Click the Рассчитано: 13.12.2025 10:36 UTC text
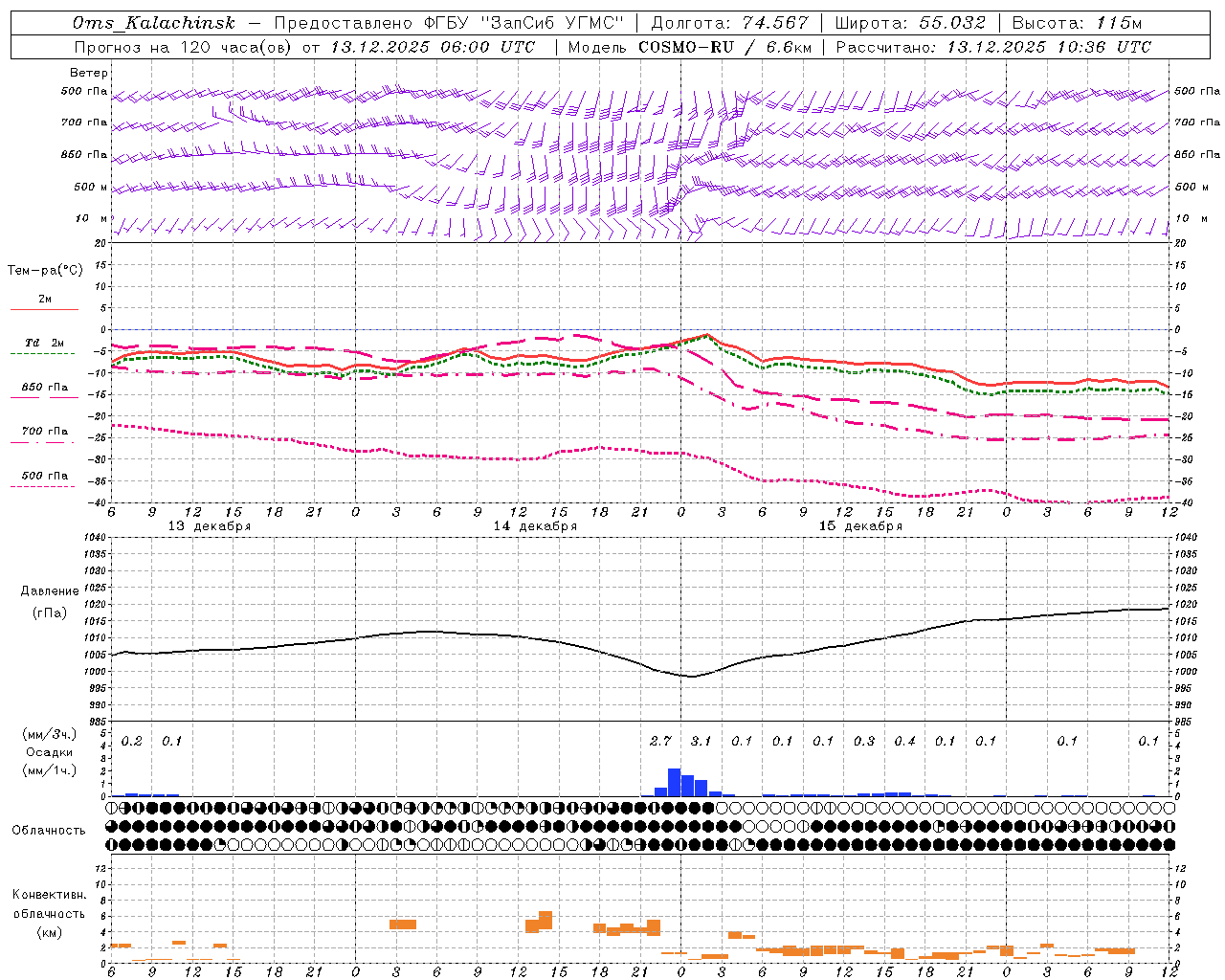The width and height of the screenshot is (1225, 980). (x=993, y=47)
